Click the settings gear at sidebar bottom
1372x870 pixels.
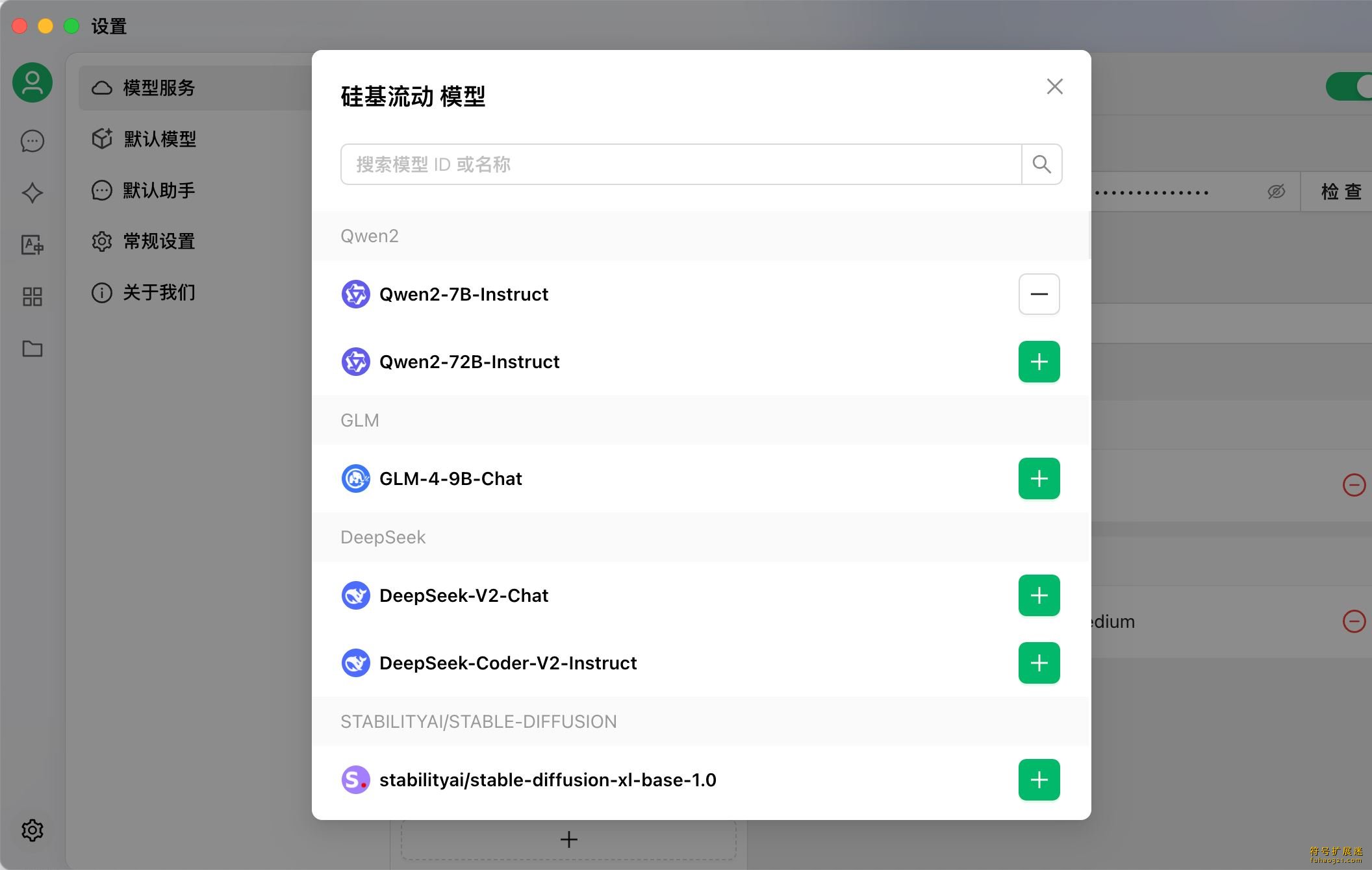pyautogui.click(x=32, y=830)
